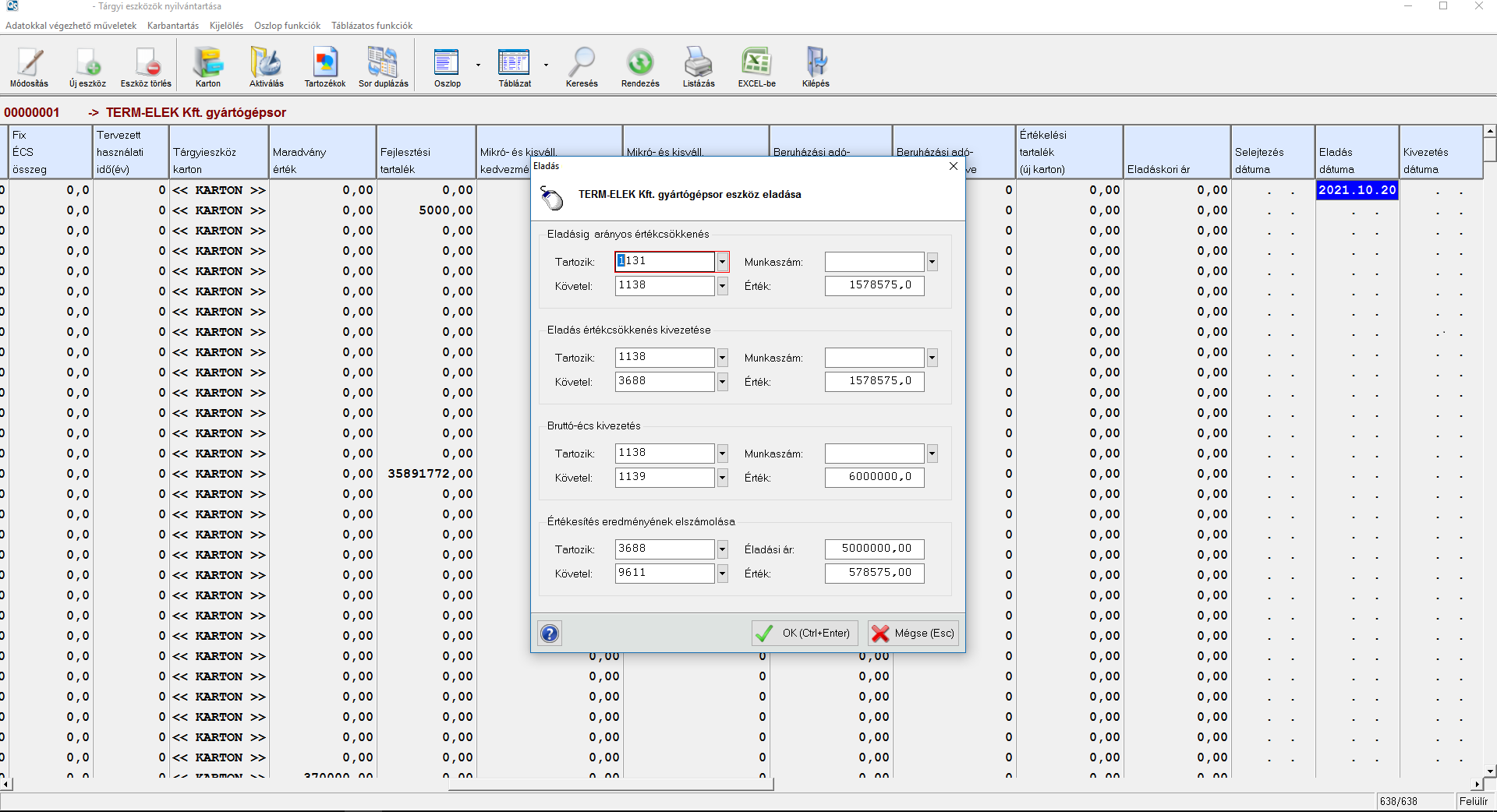Open the Karton toolbar icon
This screenshot has width=1497, height=812.
(x=208, y=63)
